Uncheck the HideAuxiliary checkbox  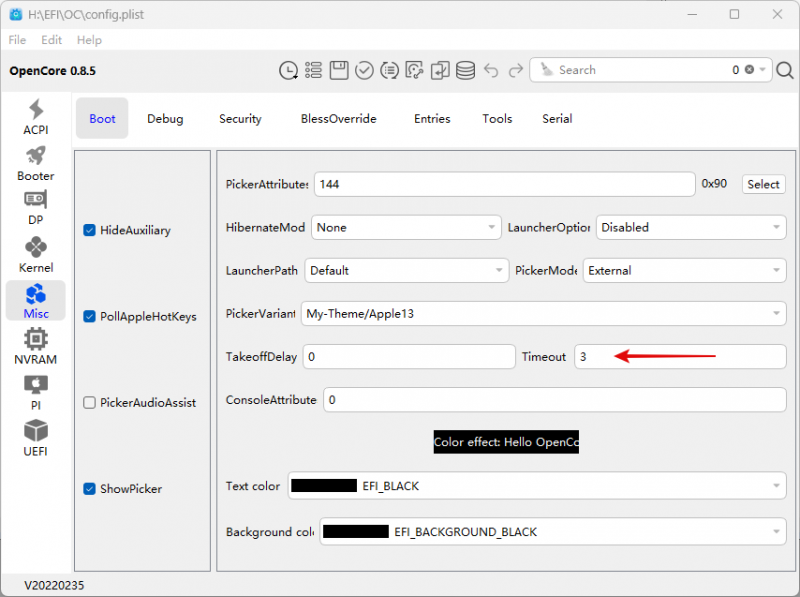89,230
